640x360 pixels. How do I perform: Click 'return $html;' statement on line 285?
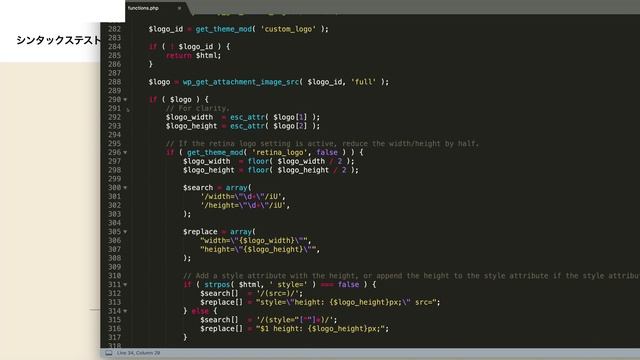[x=193, y=56]
